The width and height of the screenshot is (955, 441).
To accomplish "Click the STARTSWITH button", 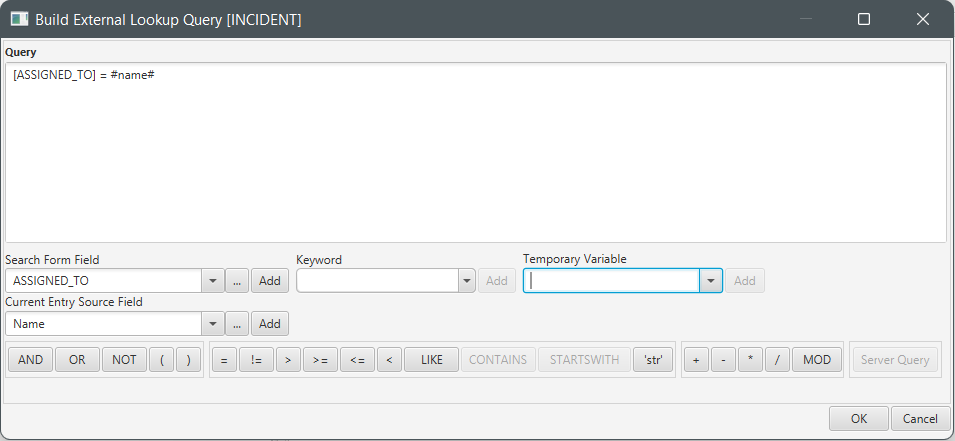I will [584, 360].
